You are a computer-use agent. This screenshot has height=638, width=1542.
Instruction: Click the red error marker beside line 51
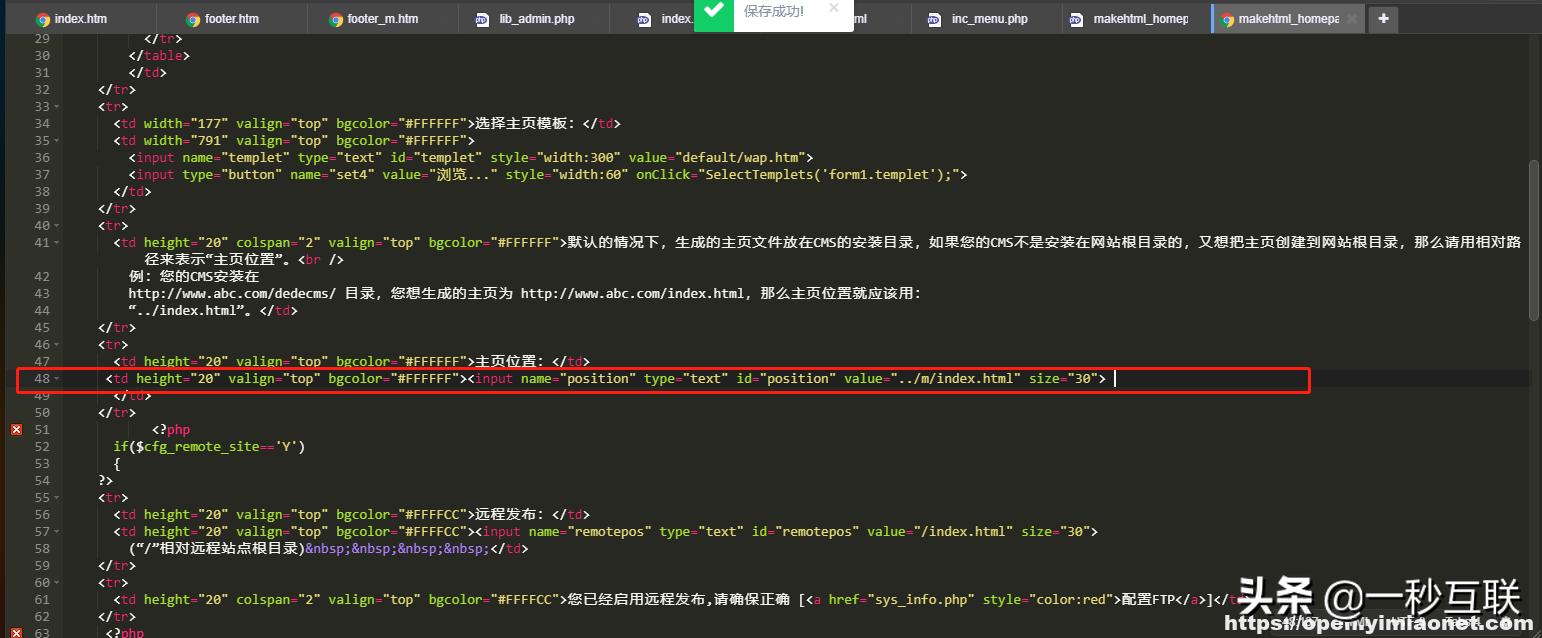(15, 429)
